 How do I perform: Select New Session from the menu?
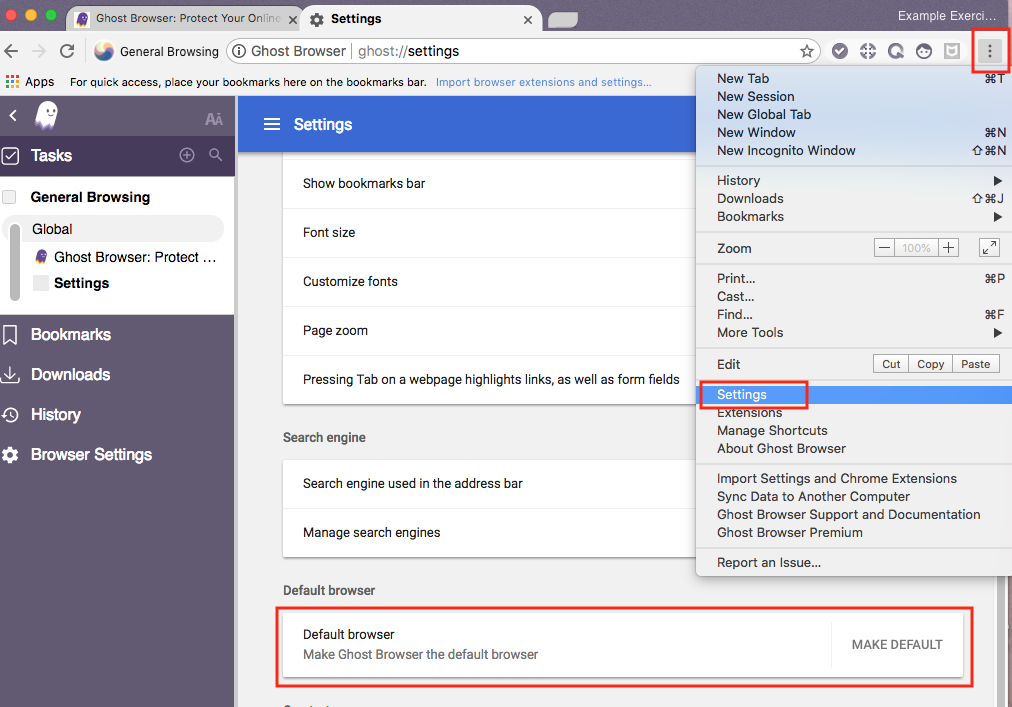(x=854, y=97)
